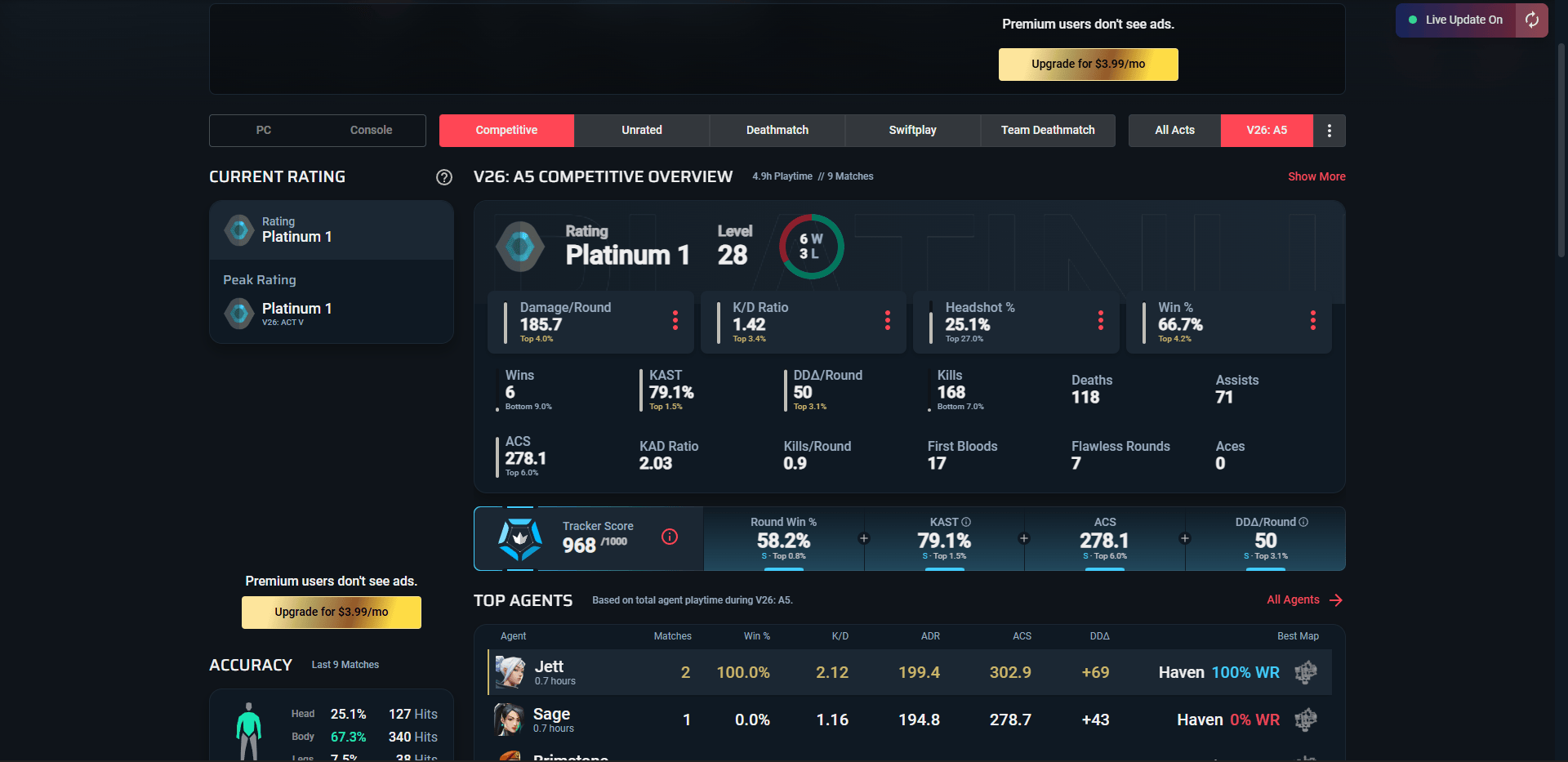Switch to the Team Deathmatch tab
This screenshot has width=1568, height=762.
click(x=1048, y=131)
